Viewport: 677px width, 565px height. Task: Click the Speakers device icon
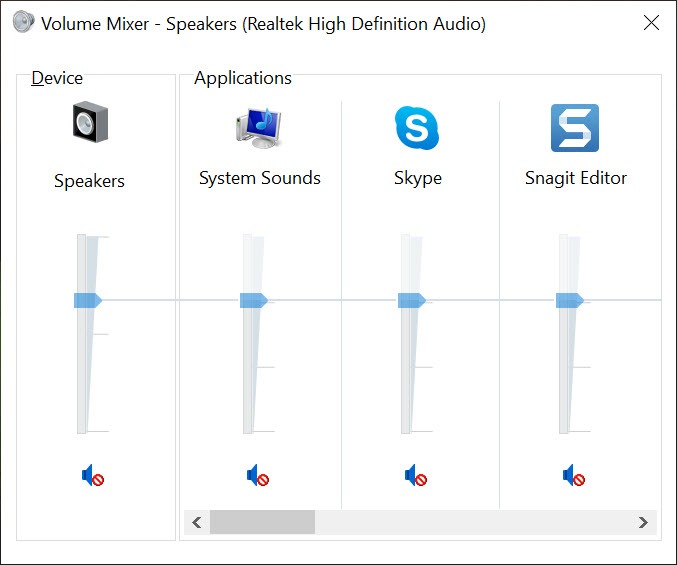pos(90,122)
